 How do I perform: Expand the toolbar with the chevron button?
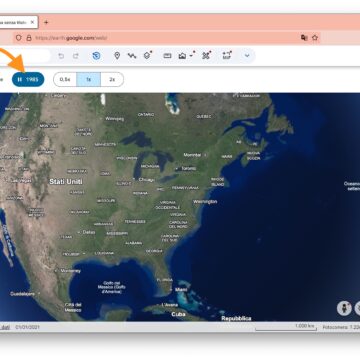tap(247, 56)
